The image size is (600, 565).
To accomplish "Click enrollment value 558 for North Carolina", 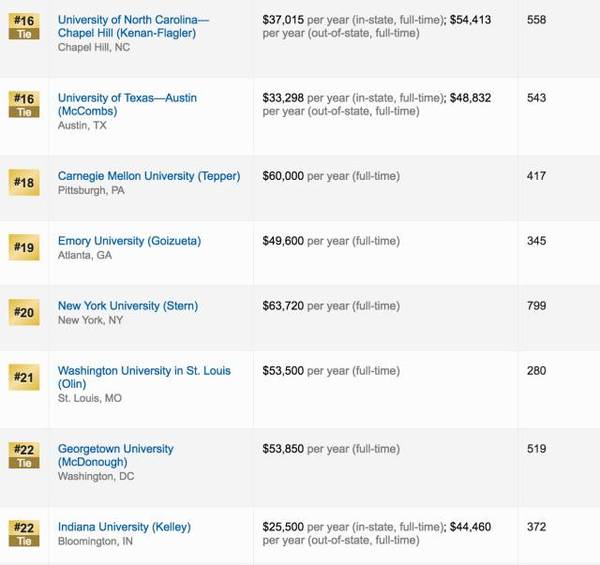I will pos(536,20).
